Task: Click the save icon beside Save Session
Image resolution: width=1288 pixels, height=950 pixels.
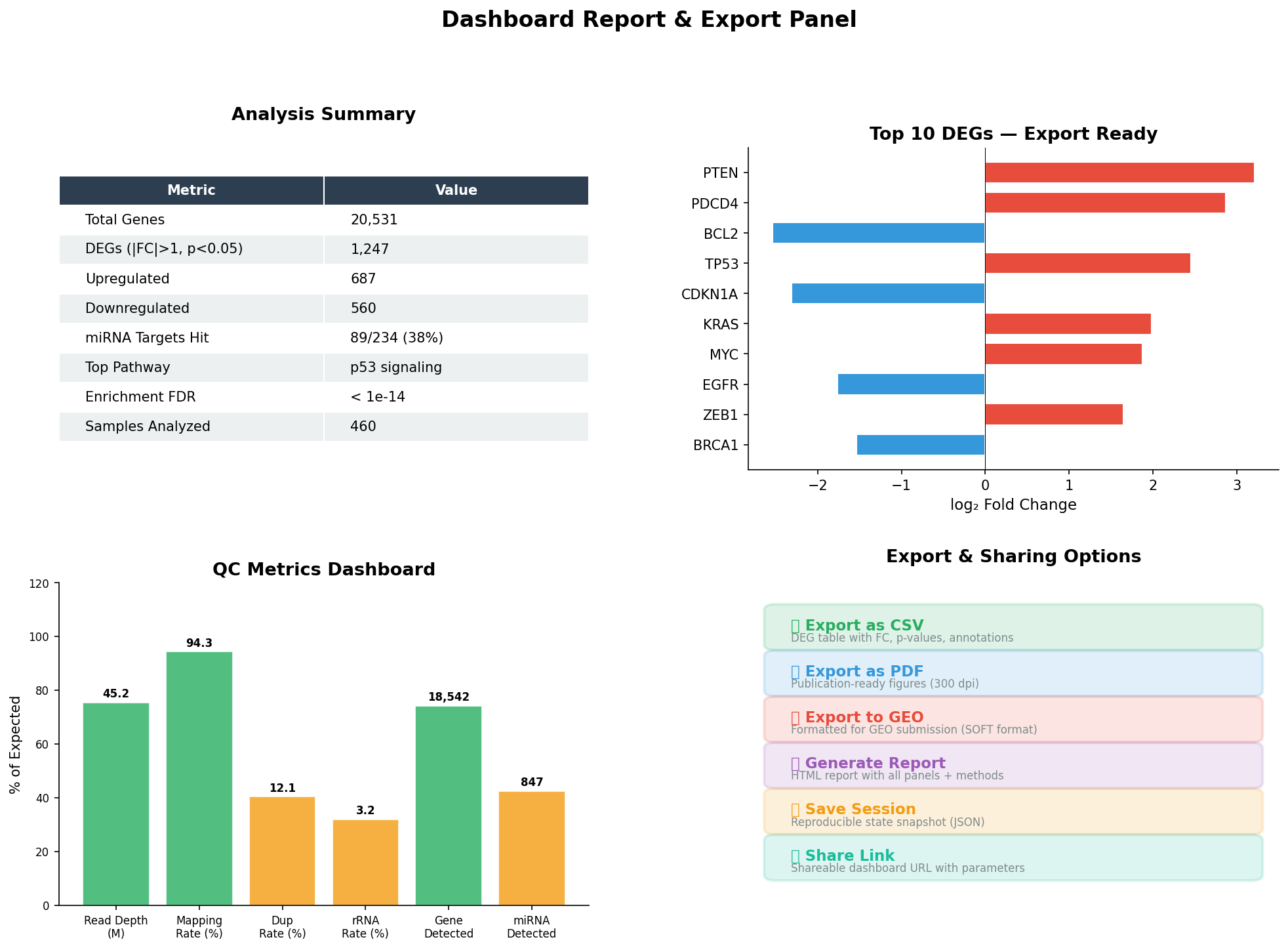Action: click(x=795, y=808)
